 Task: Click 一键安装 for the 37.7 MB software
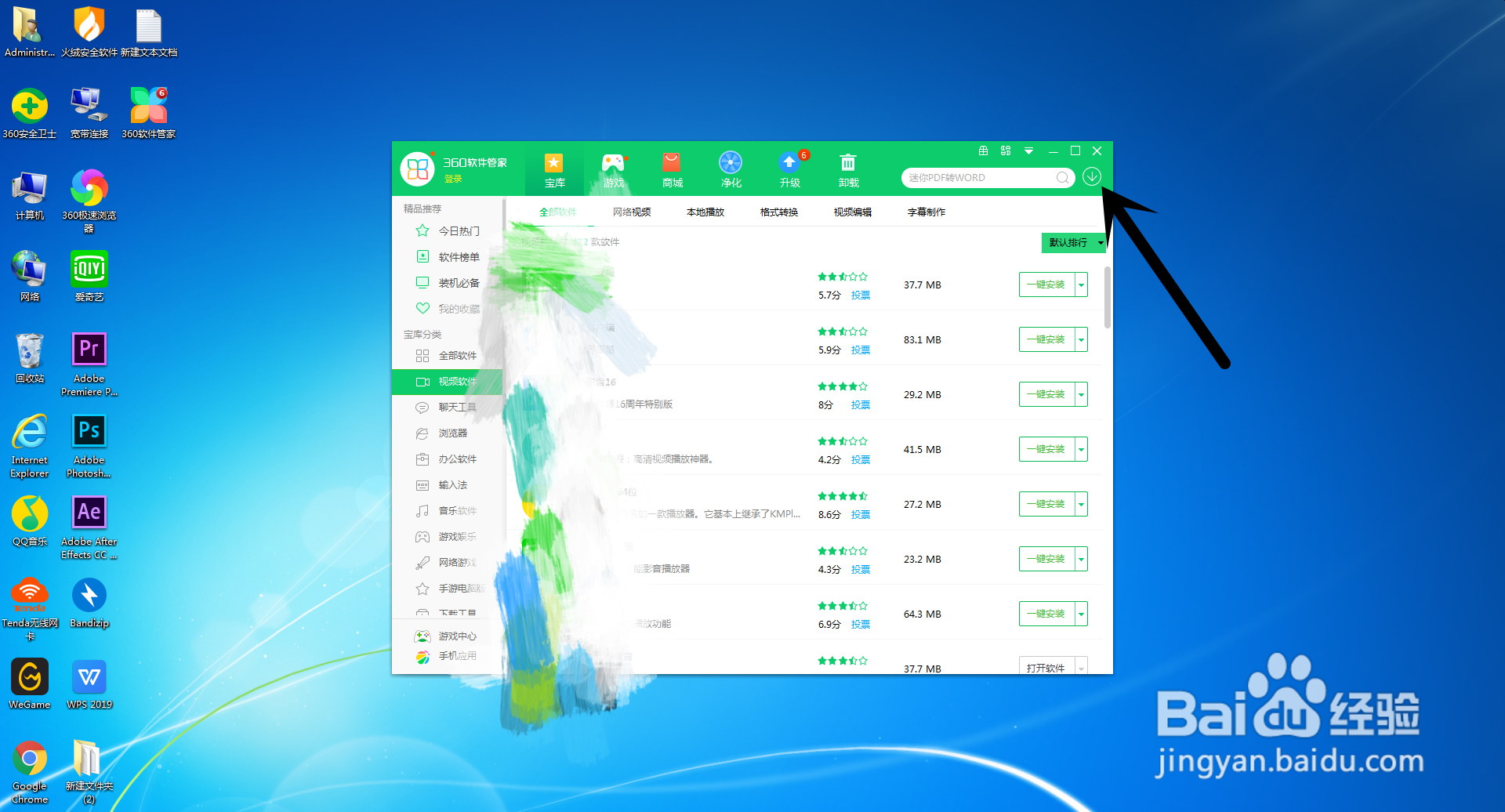(x=1047, y=285)
